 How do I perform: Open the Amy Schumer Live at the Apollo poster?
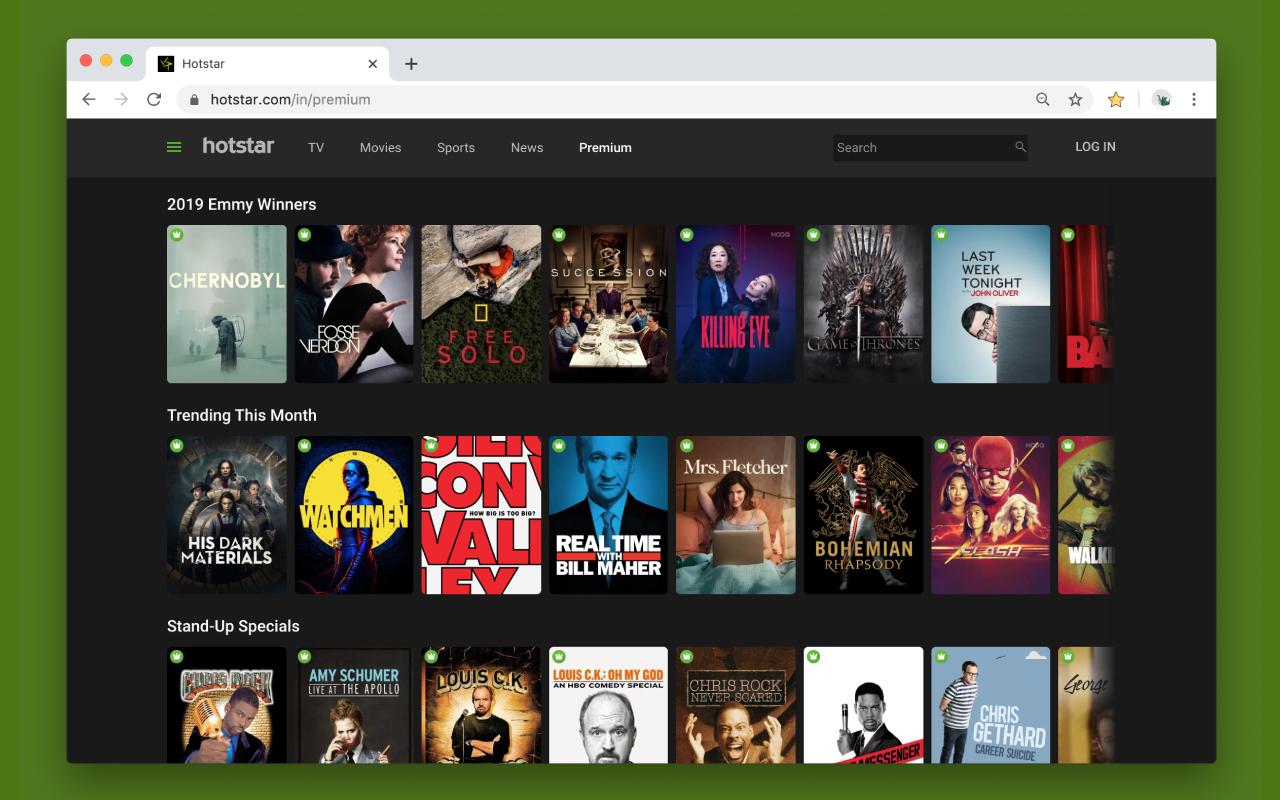pyautogui.click(x=354, y=705)
